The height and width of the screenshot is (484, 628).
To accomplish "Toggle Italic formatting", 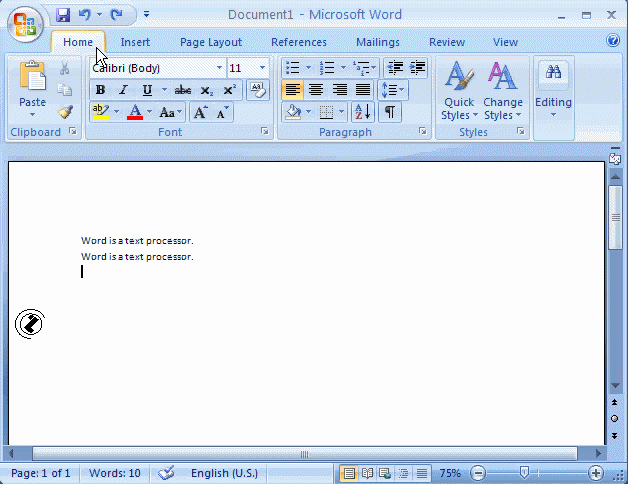I will (123, 90).
